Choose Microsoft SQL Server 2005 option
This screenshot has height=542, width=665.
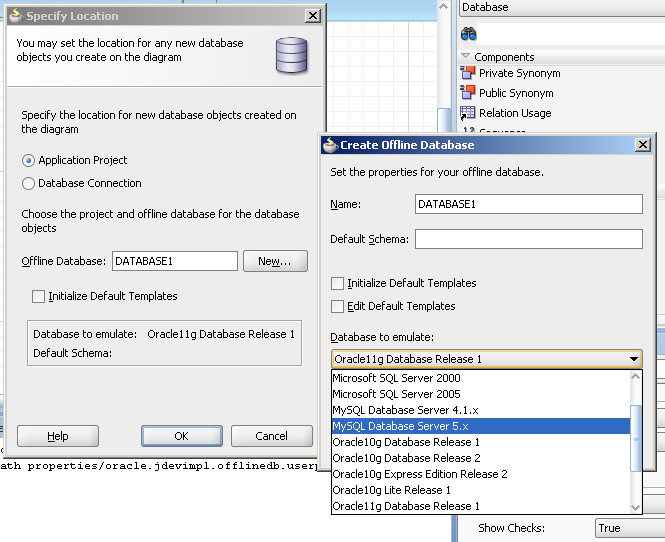coord(396,394)
